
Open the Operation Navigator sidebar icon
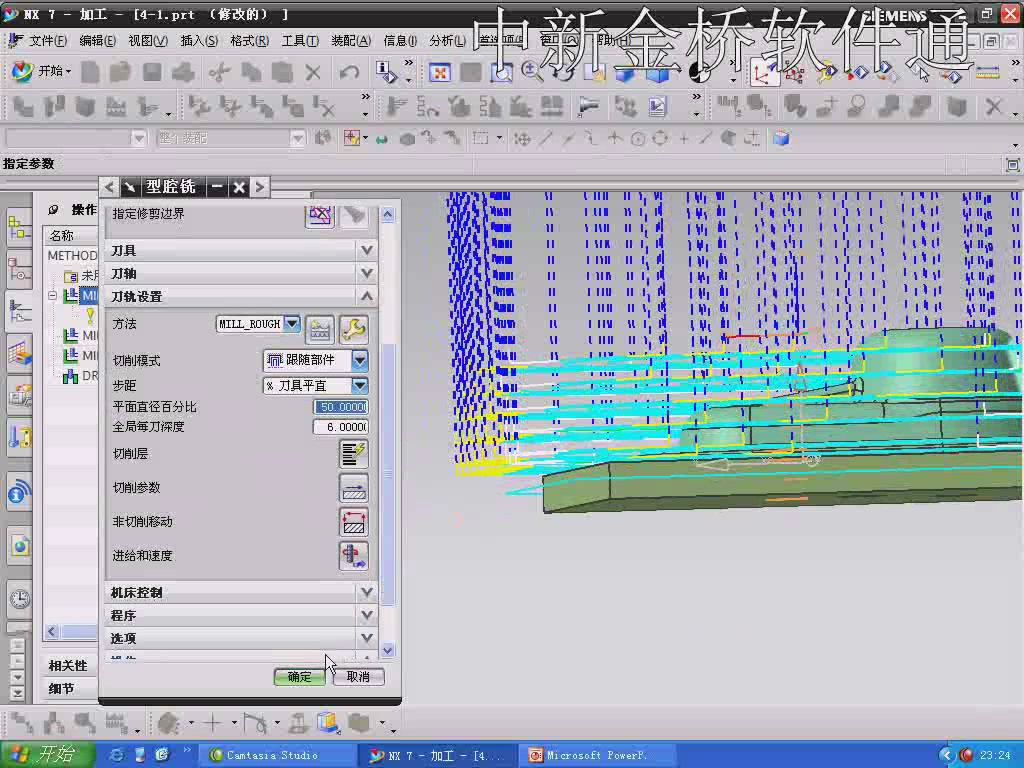[19, 312]
